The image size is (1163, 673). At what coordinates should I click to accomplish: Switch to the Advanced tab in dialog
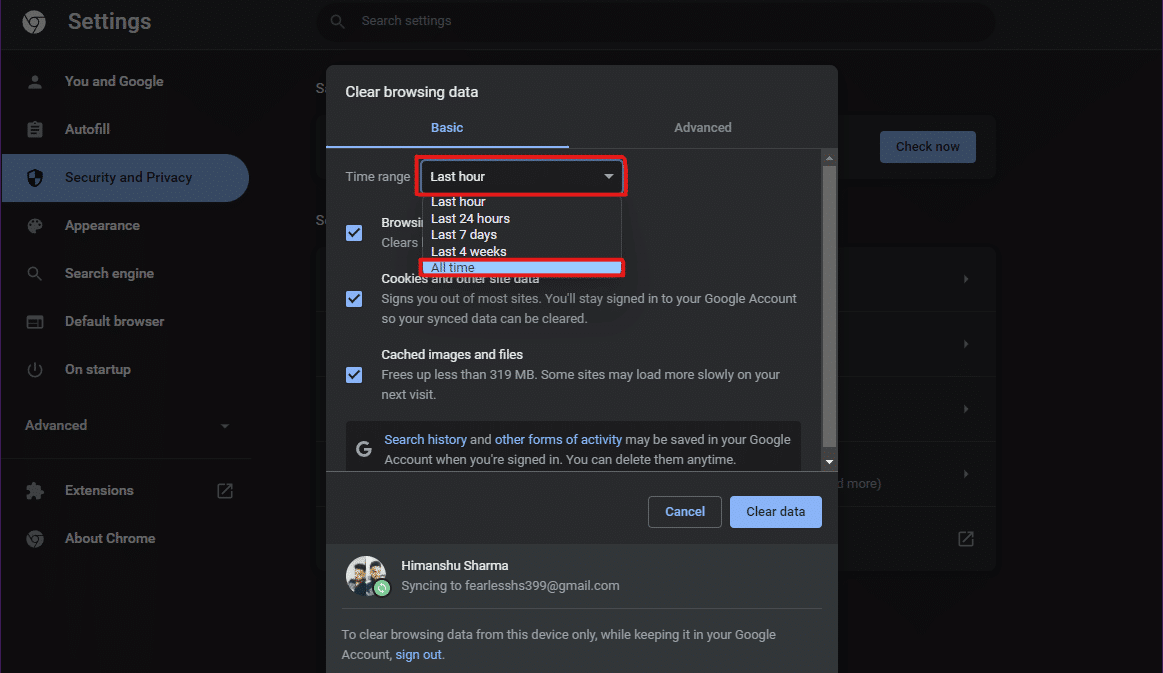(x=702, y=128)
